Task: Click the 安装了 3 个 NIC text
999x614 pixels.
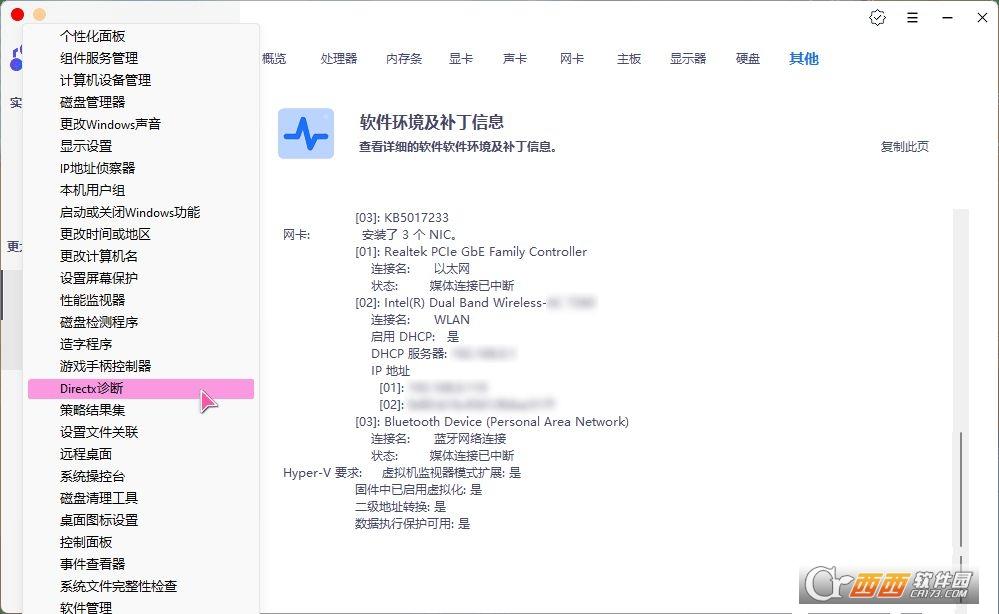Action: (x=409, y=234)
